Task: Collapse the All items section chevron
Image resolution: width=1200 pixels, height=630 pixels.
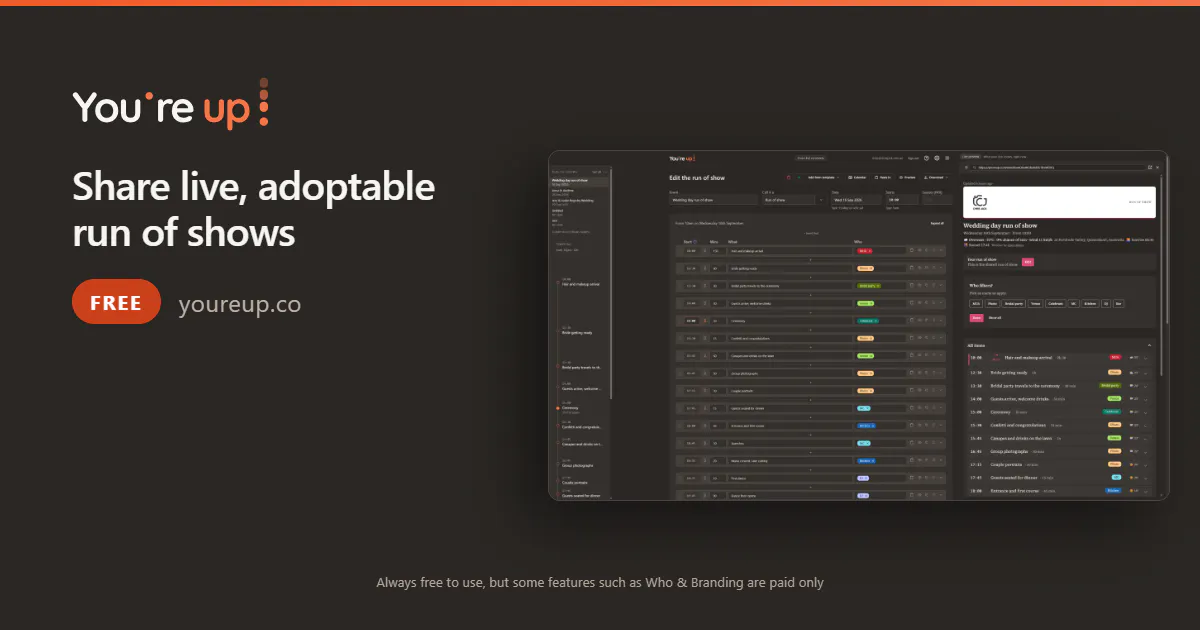Action: point(1149,345)
